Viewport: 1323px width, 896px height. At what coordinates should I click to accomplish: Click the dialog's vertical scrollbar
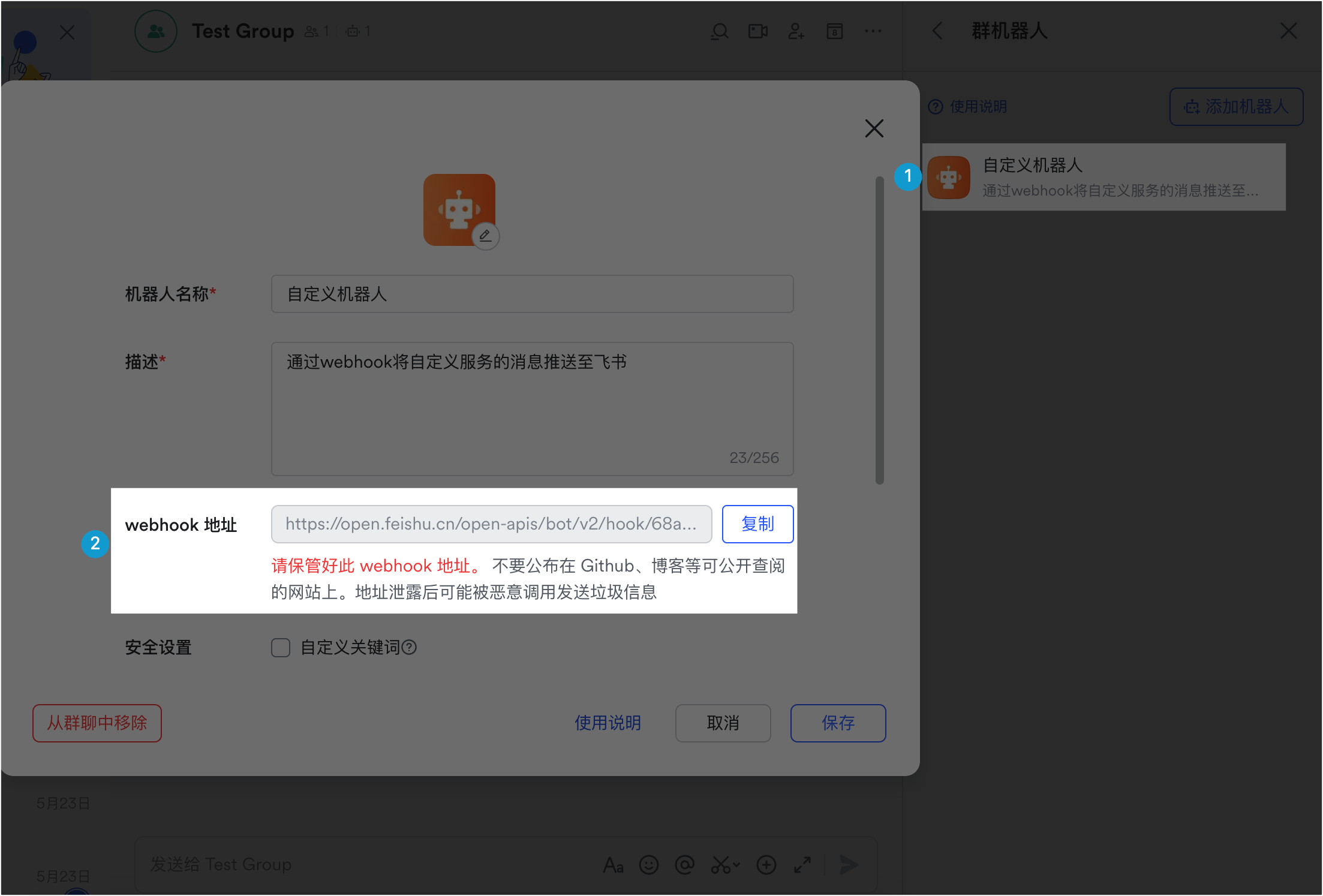pyautogui.click(x=879, y=330)
